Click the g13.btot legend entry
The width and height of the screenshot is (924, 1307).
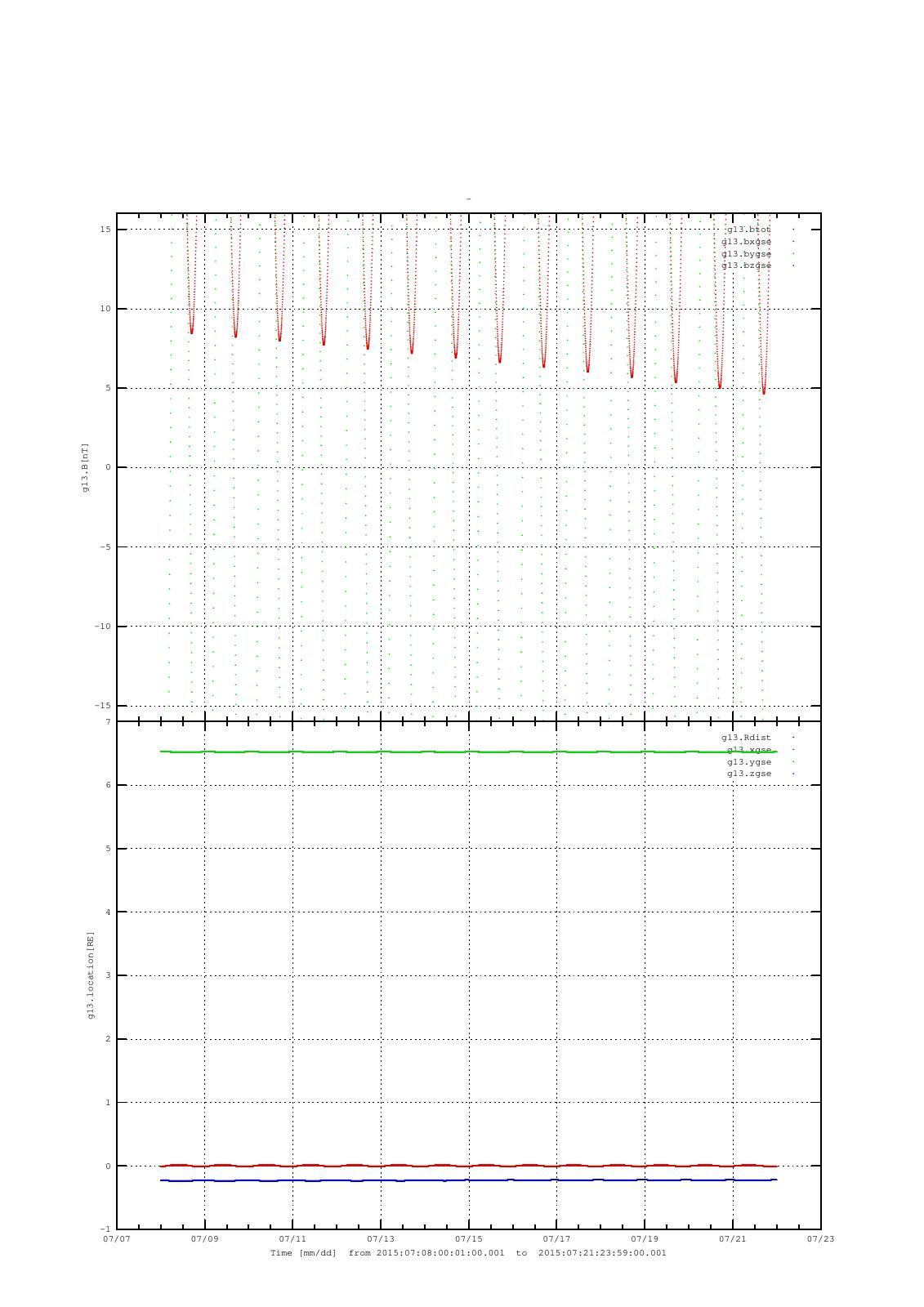[x=749, y=230]
